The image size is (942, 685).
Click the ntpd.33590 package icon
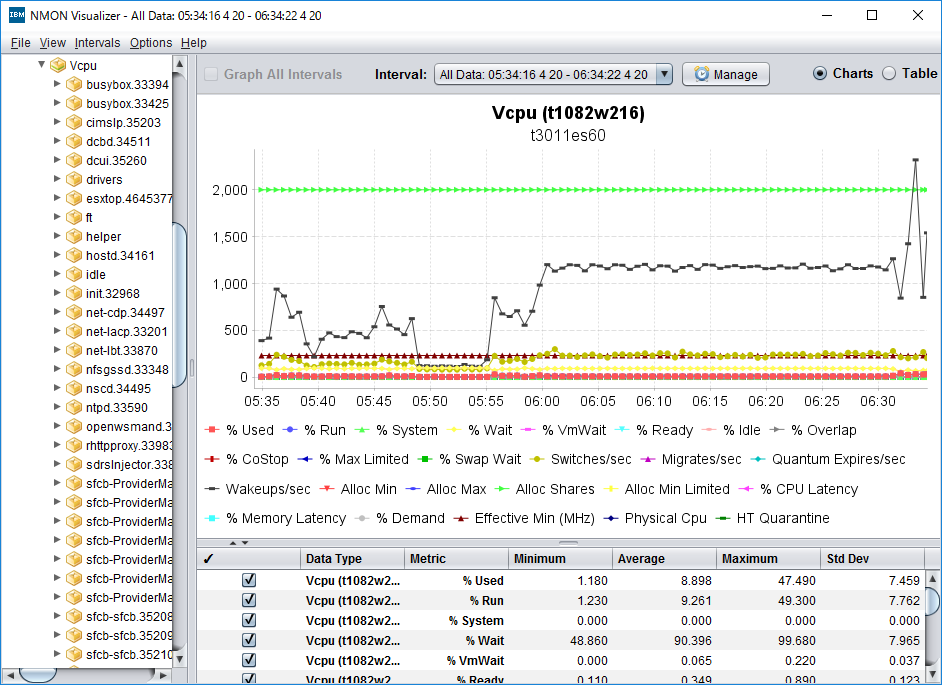click(72, 407)
